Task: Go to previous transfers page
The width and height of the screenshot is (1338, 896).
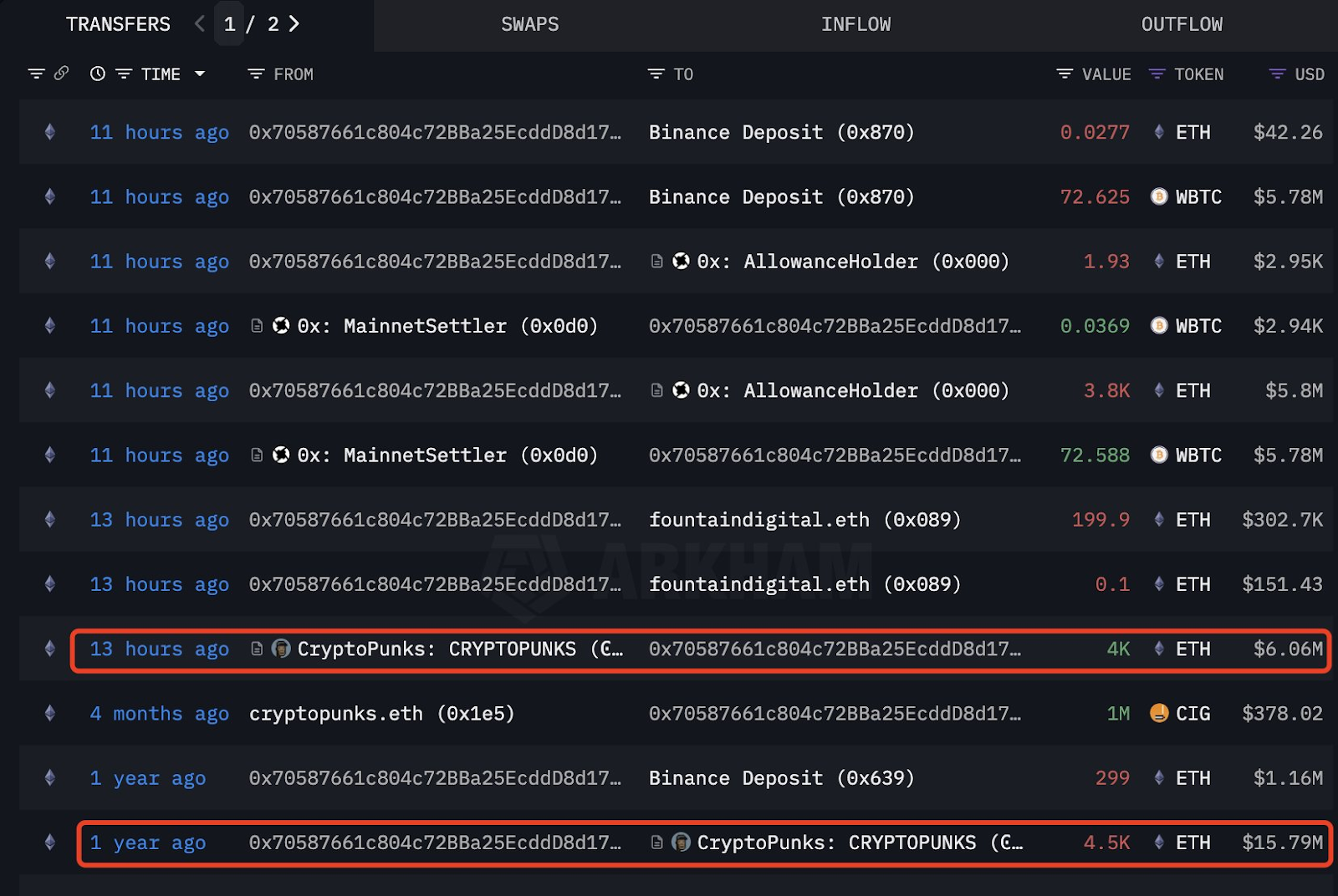Action: [x=200, y=24]
